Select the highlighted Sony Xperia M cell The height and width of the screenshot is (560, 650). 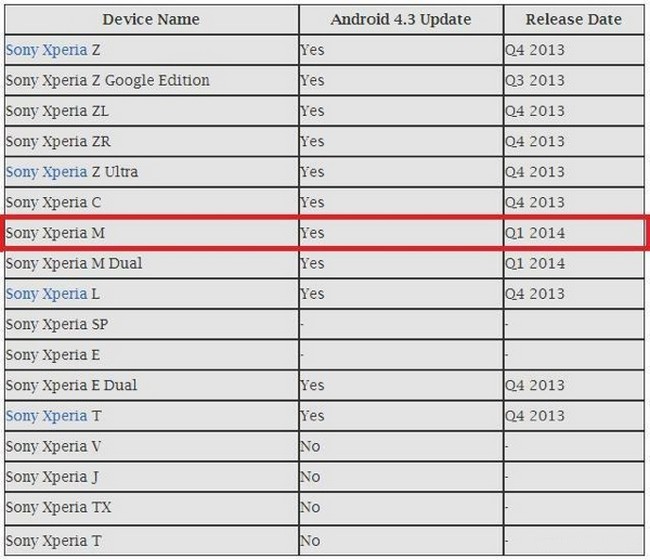coord(69,233)
